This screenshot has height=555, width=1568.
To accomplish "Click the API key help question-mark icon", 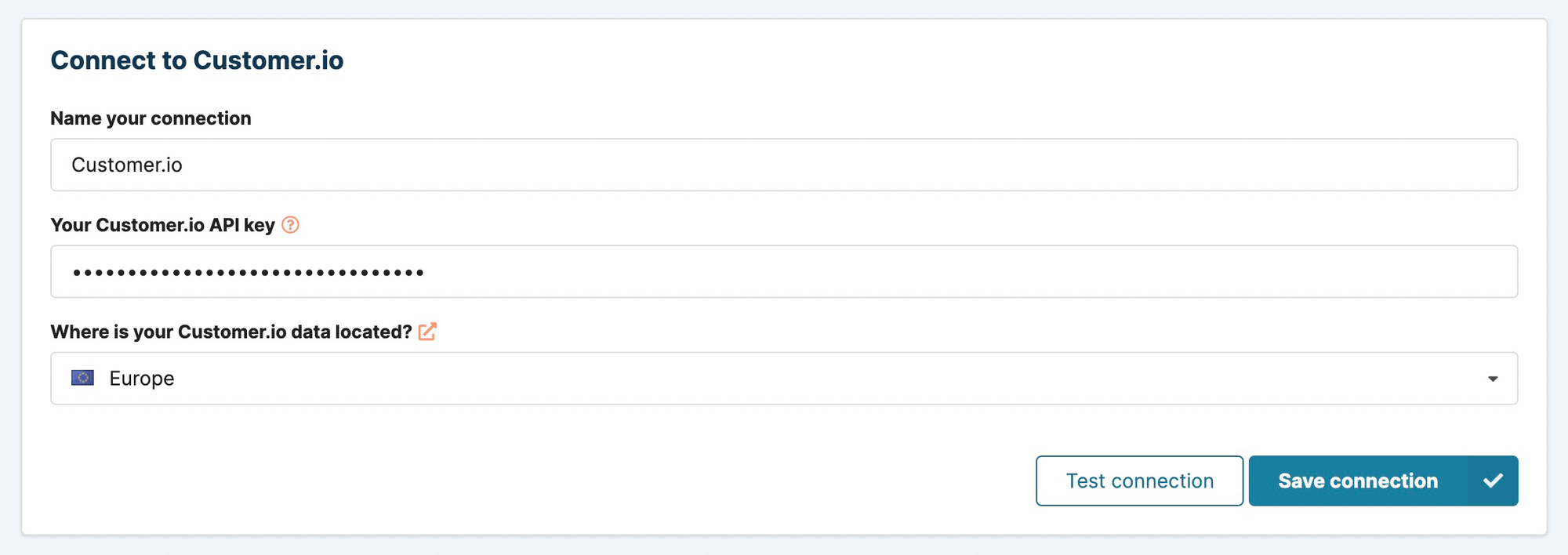I will point(290,225).
